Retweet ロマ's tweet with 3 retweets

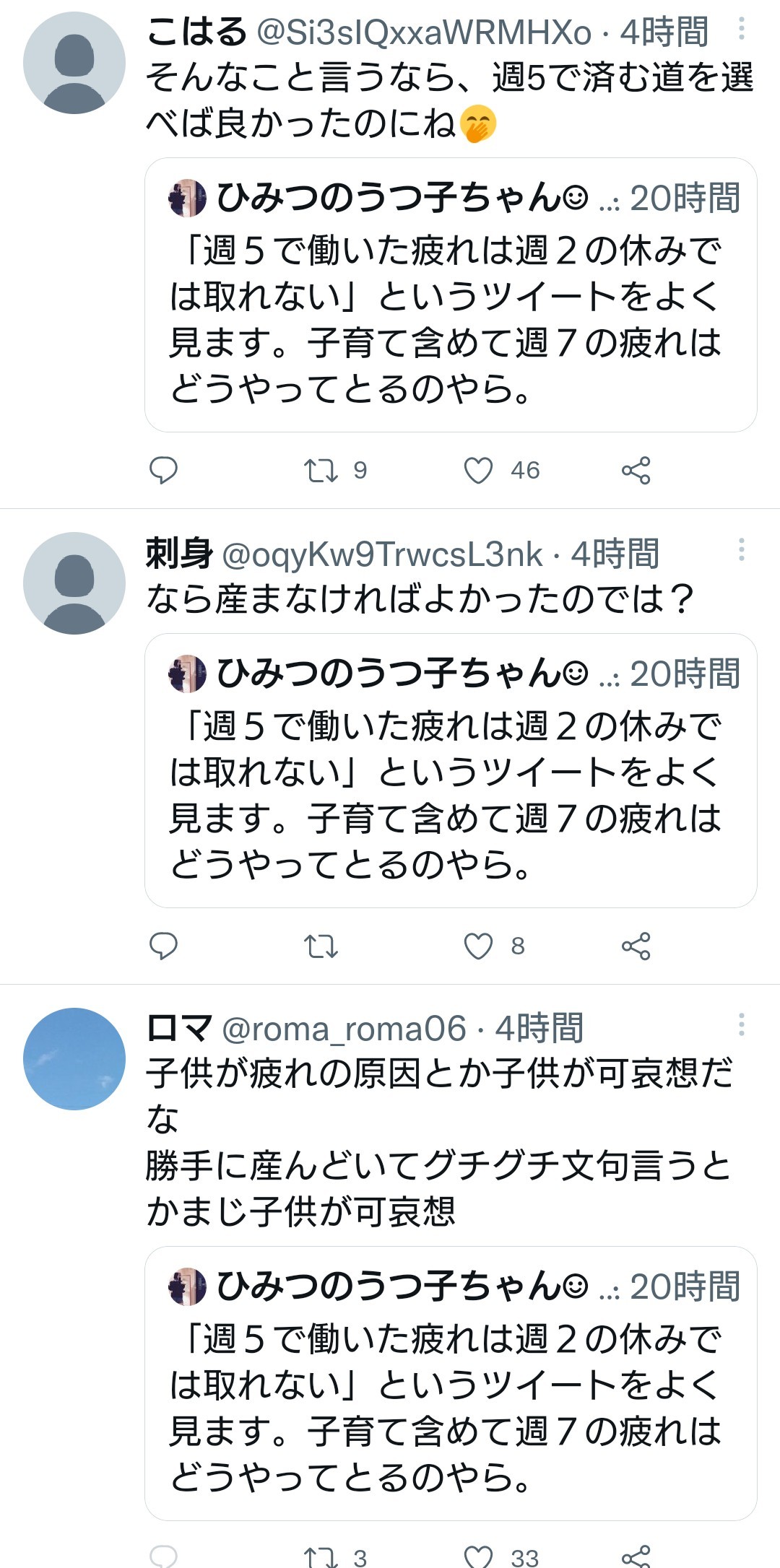(321, 1556)
